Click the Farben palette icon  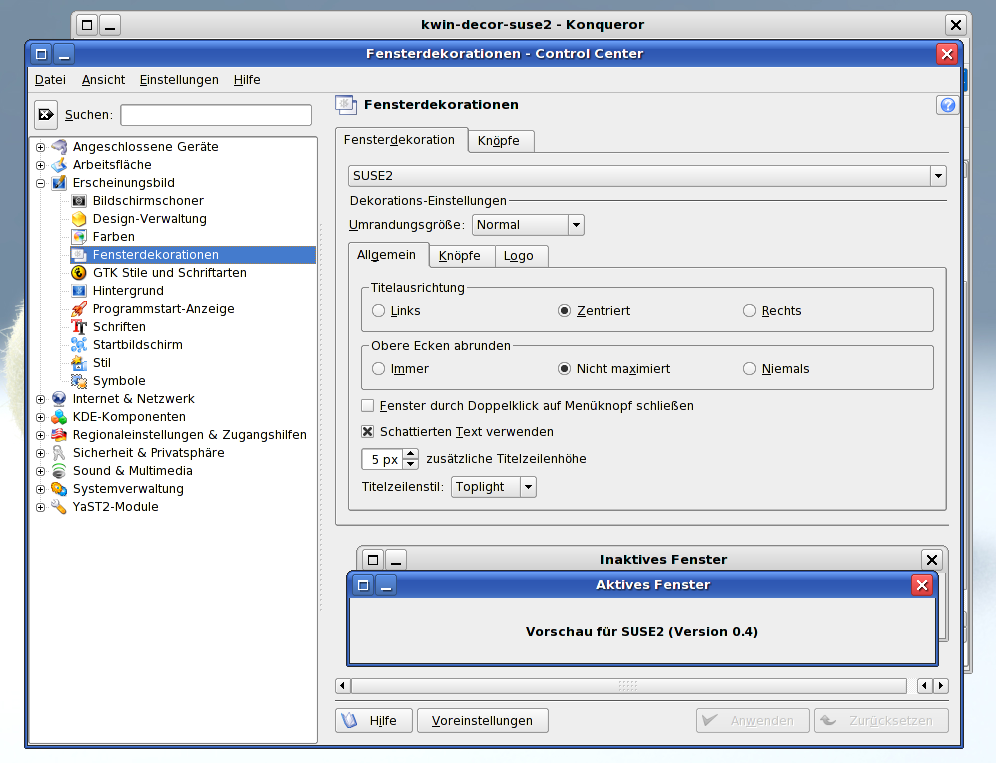tap(79, 237)
